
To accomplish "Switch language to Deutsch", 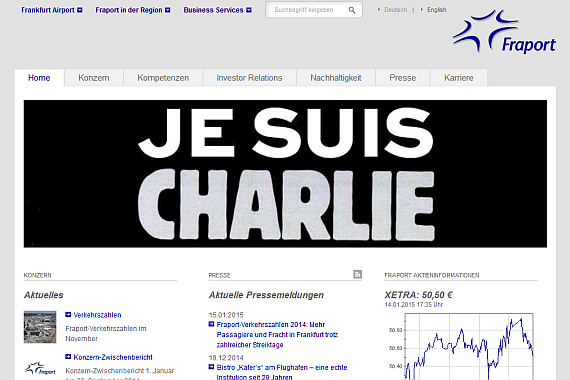I will point(396,10).
